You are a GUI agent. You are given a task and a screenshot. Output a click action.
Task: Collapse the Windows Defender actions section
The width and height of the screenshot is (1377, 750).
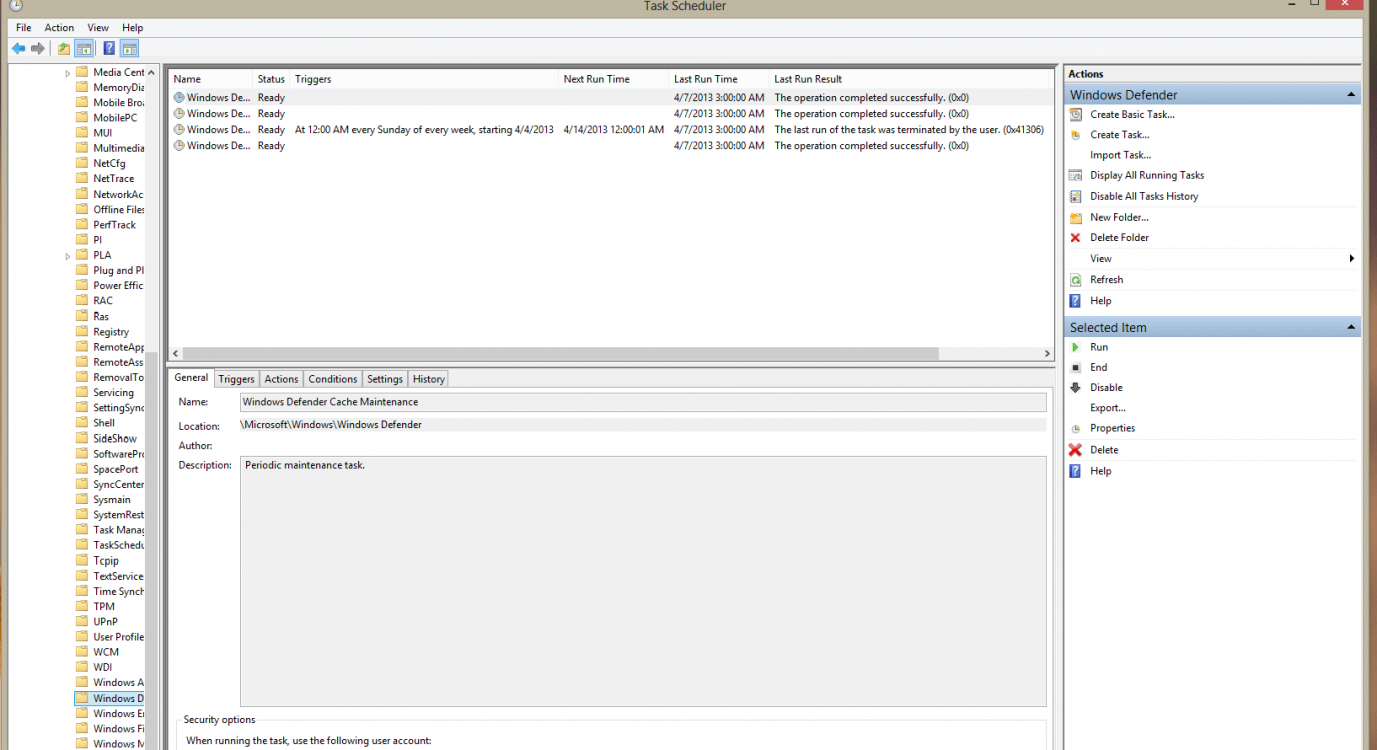pyautogui.click(x=1352, y=95)
